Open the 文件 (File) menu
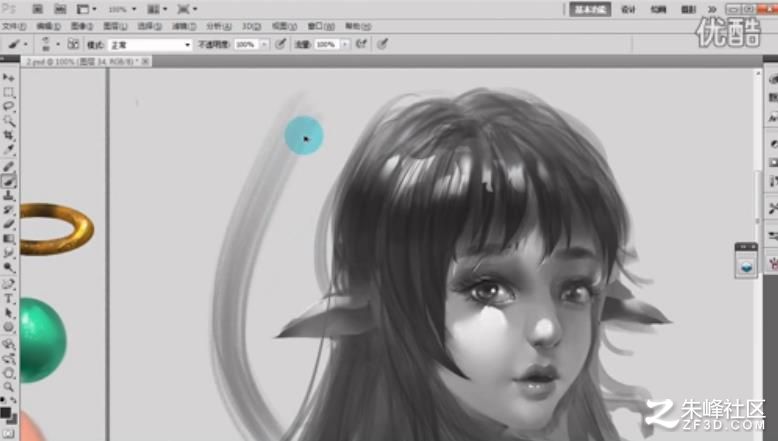The width and height of the screenshot is (778, 441). pos(14,26)
